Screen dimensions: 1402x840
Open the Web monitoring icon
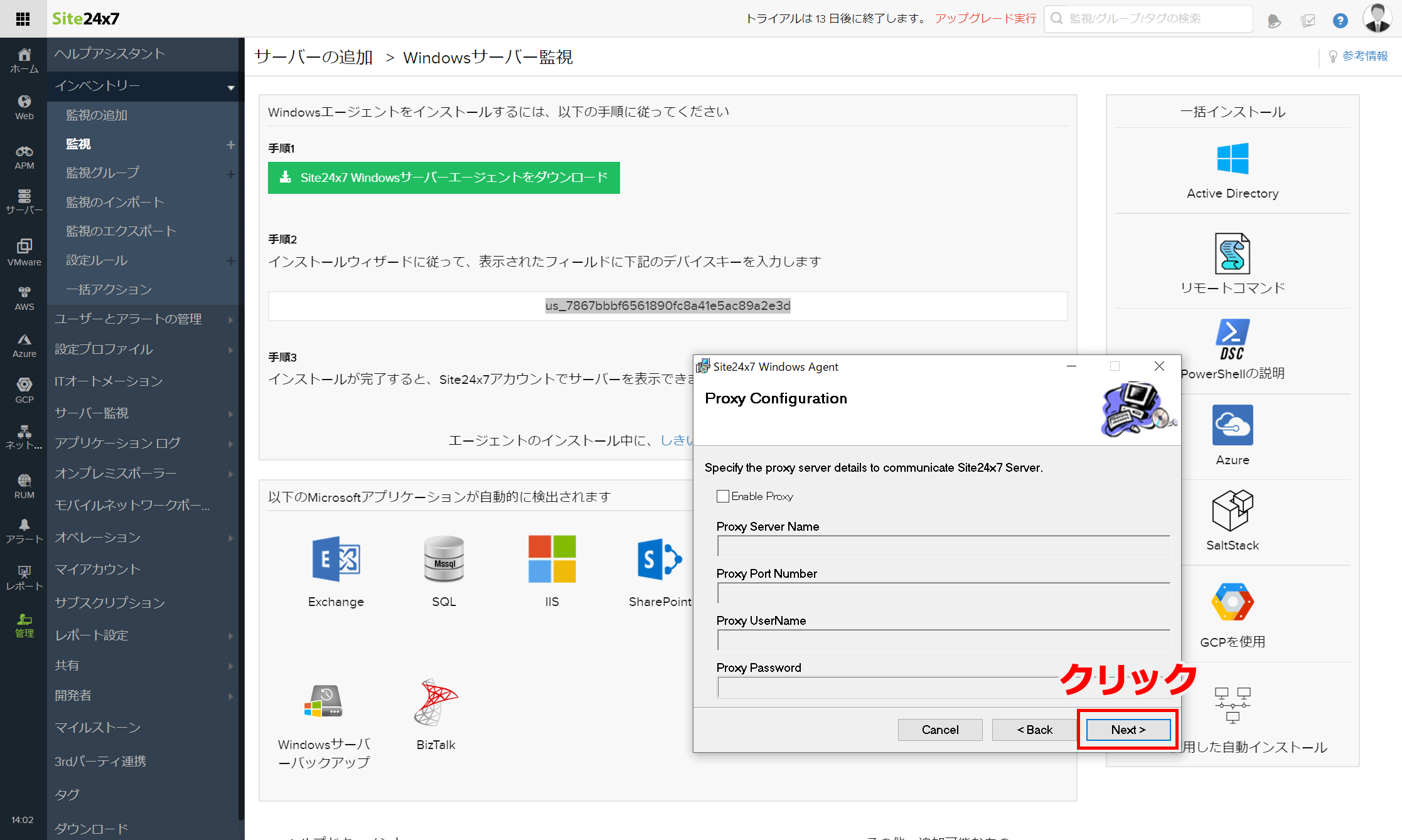[x=24, y=107]
